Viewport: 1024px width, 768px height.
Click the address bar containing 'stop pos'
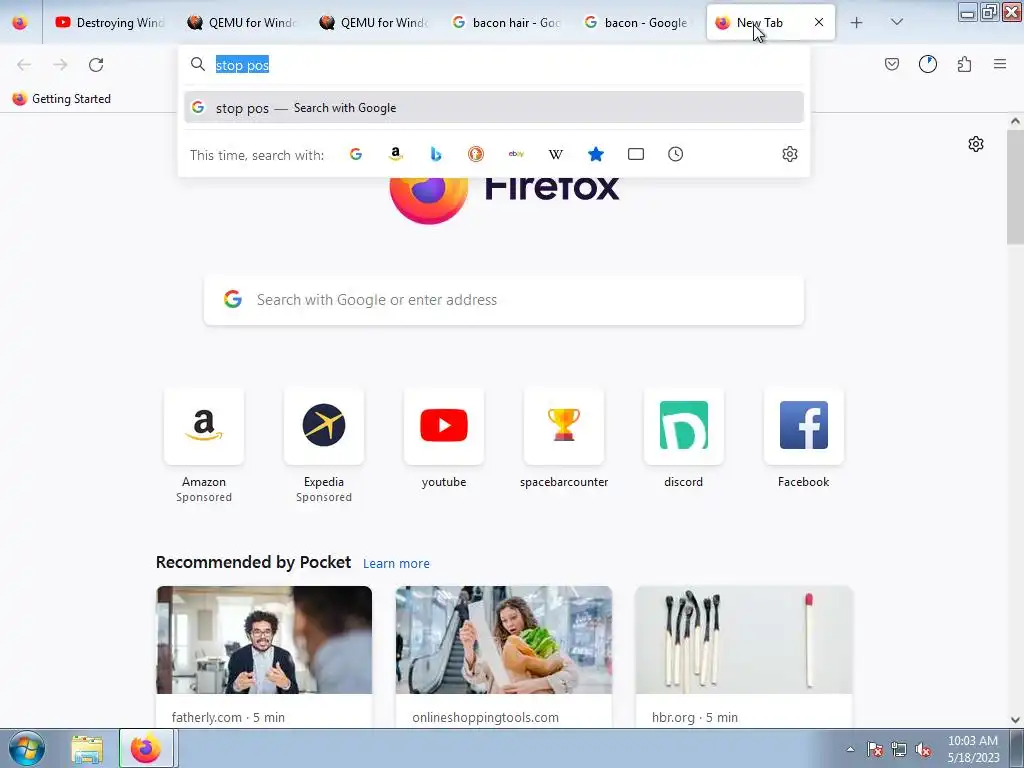point(494,65)
